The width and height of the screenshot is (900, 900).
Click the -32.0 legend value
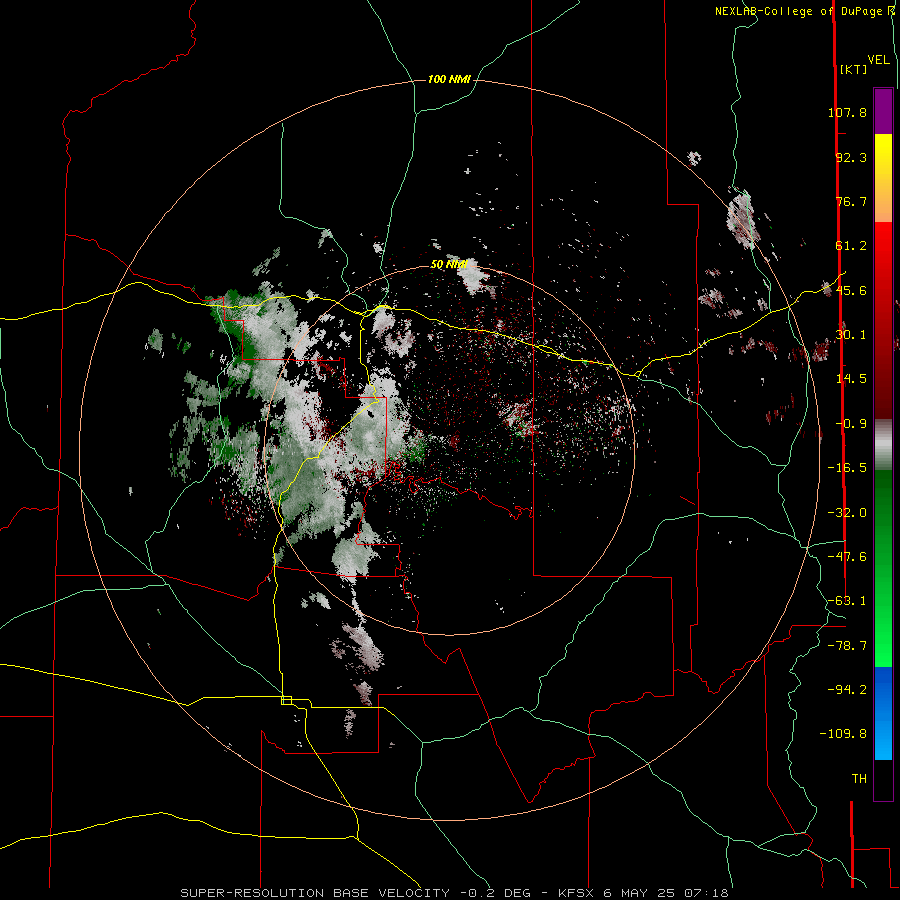point(847,513)
